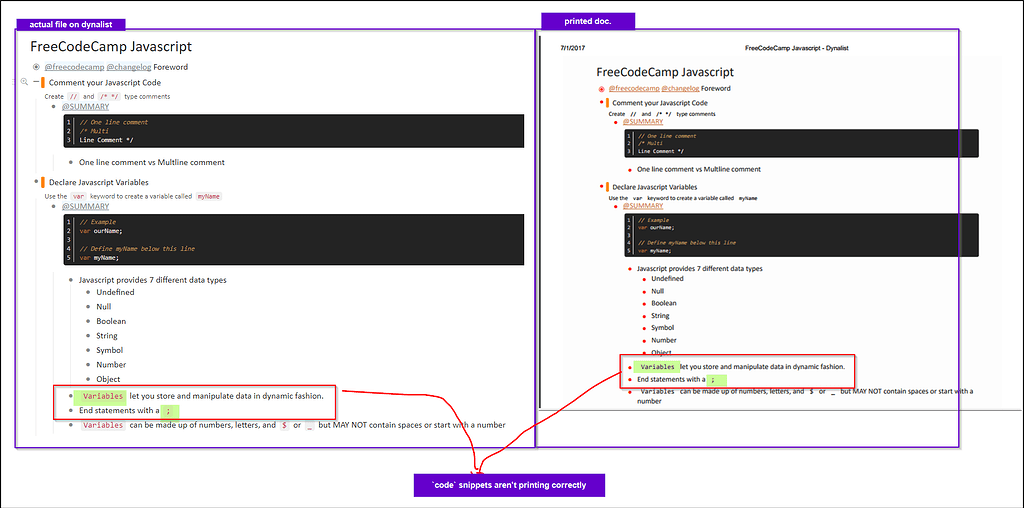Click the large FreeCodeCamp Javascript title in printed doc
The height and width of the screenshot is (508, 1024).
(665, 72)
